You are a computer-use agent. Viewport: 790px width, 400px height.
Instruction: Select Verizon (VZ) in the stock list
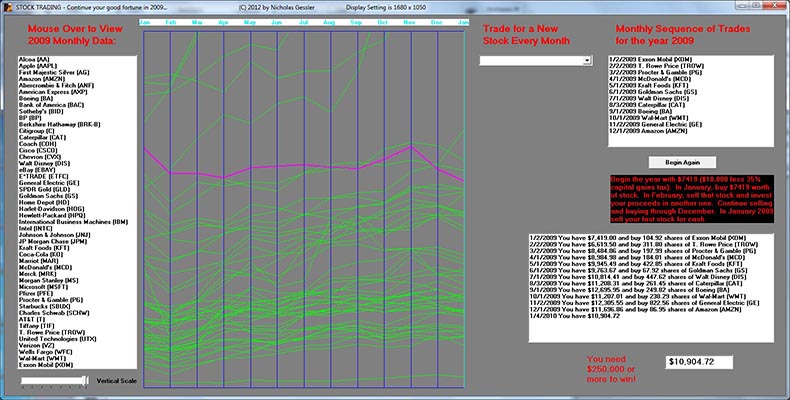(x=37, y=346)
